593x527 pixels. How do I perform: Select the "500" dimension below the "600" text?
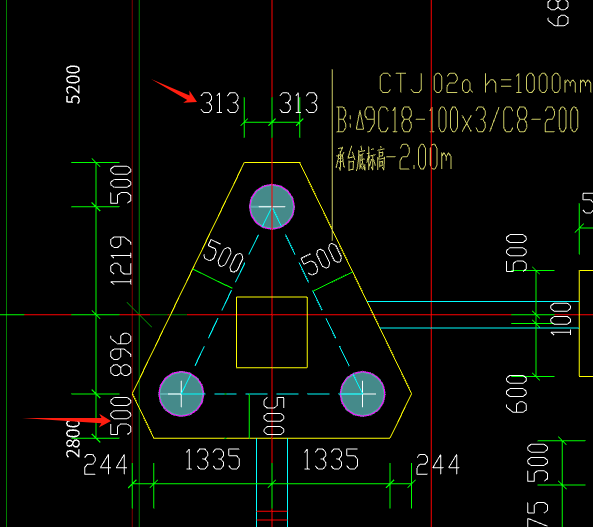click(537, 463)
